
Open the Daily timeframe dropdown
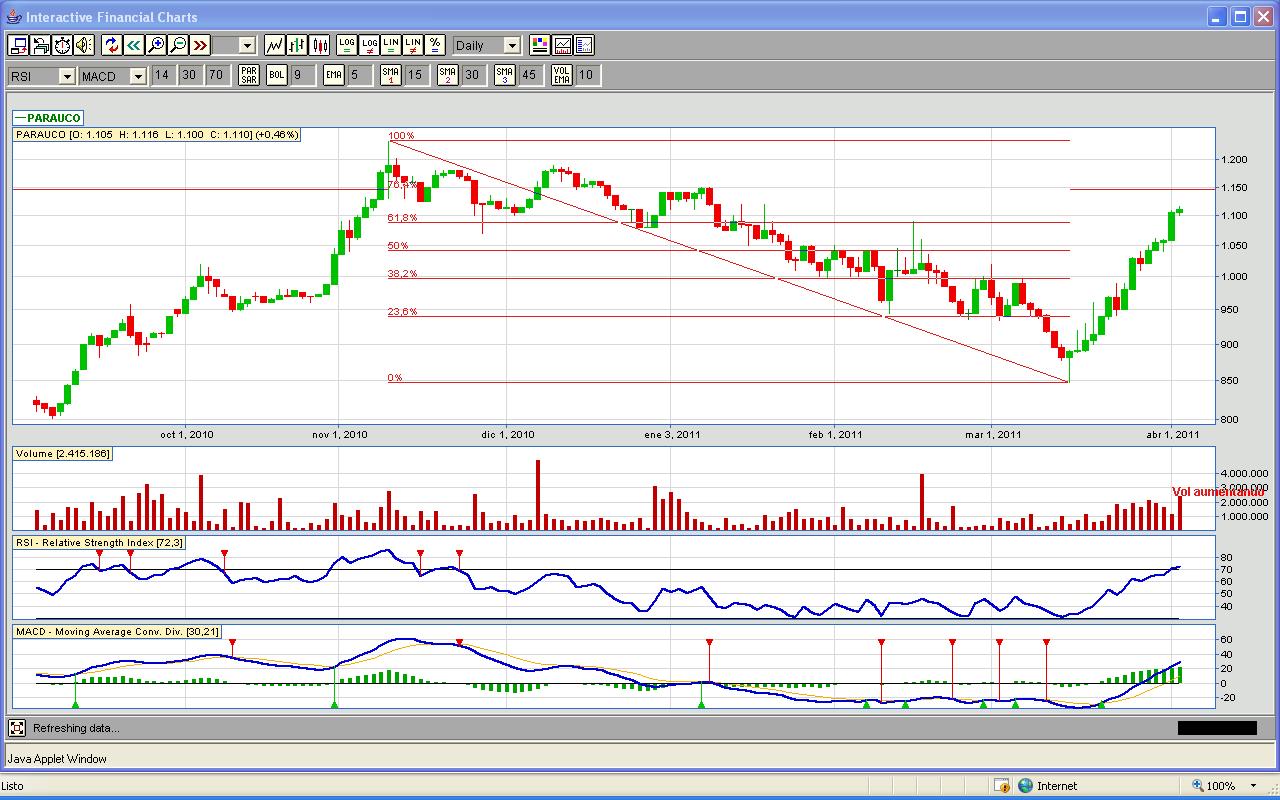coord(511,45)
